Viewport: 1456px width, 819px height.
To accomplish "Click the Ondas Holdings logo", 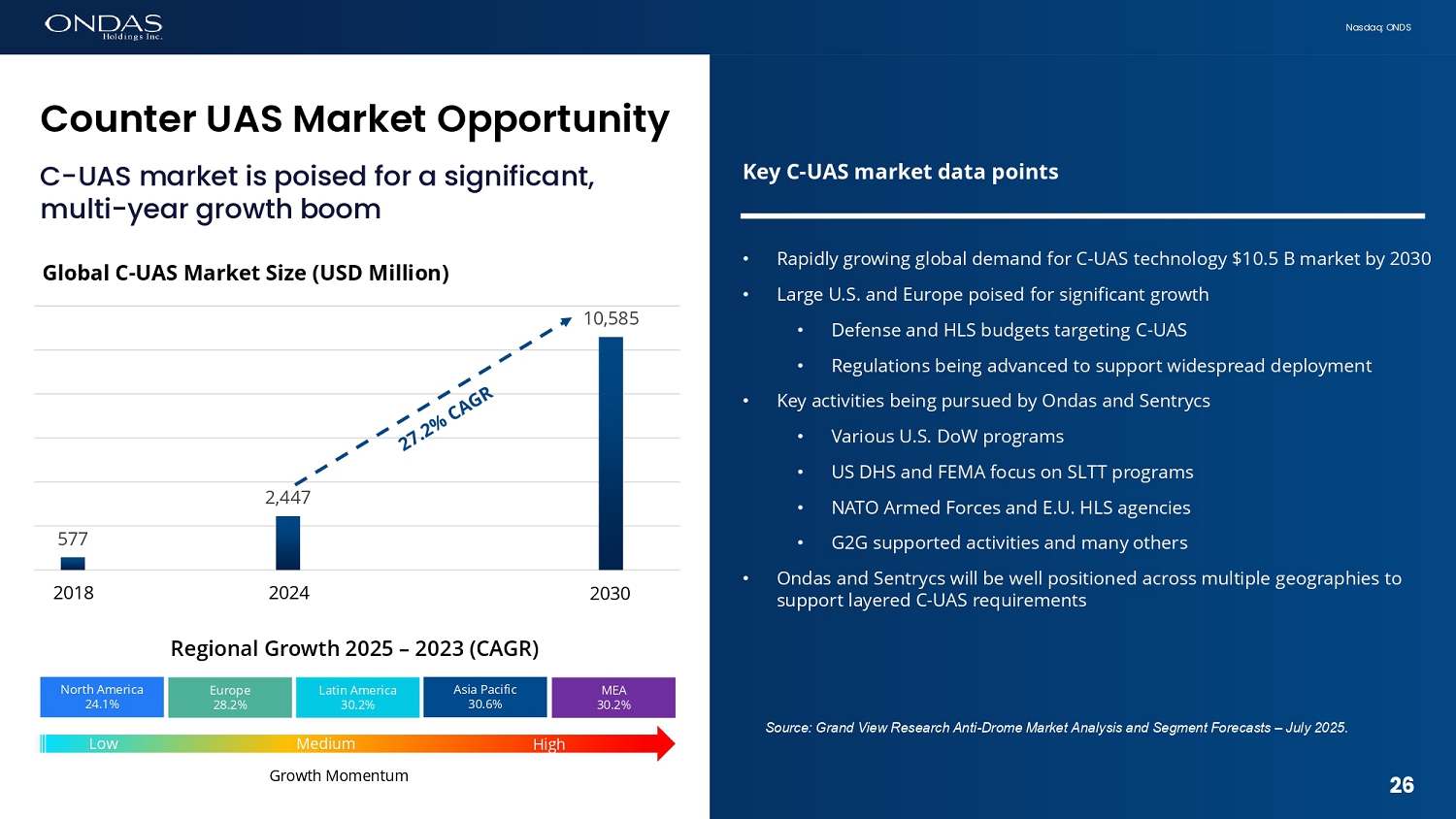I will tap(103, 26).
